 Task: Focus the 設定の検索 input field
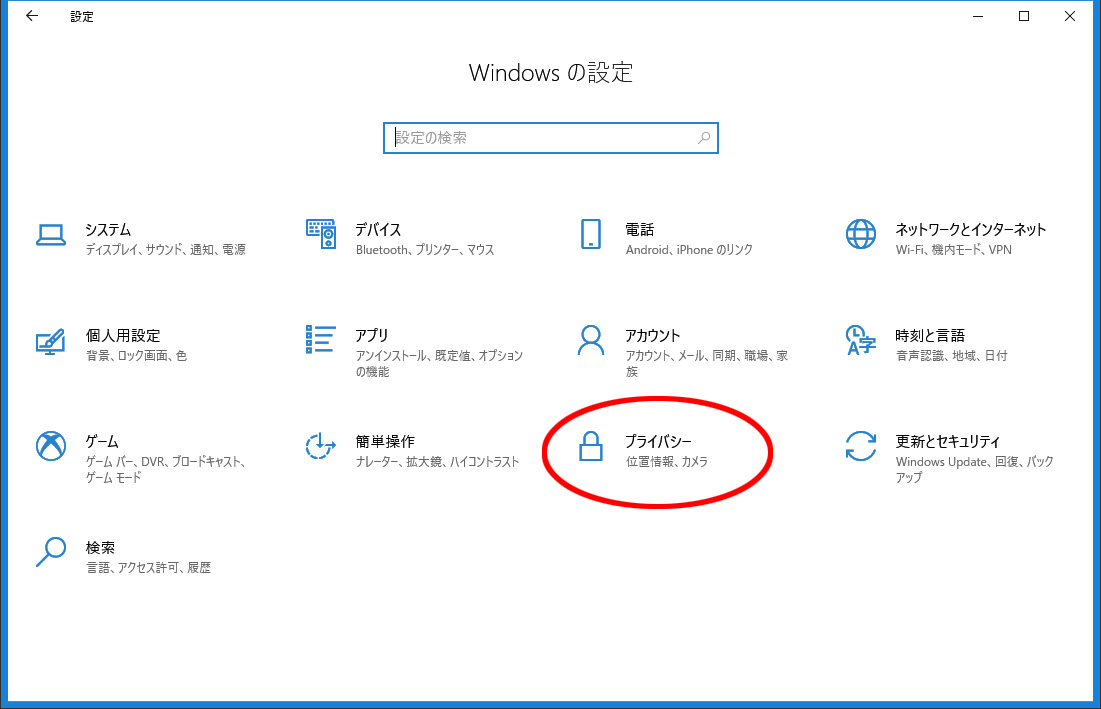point(550,138)
